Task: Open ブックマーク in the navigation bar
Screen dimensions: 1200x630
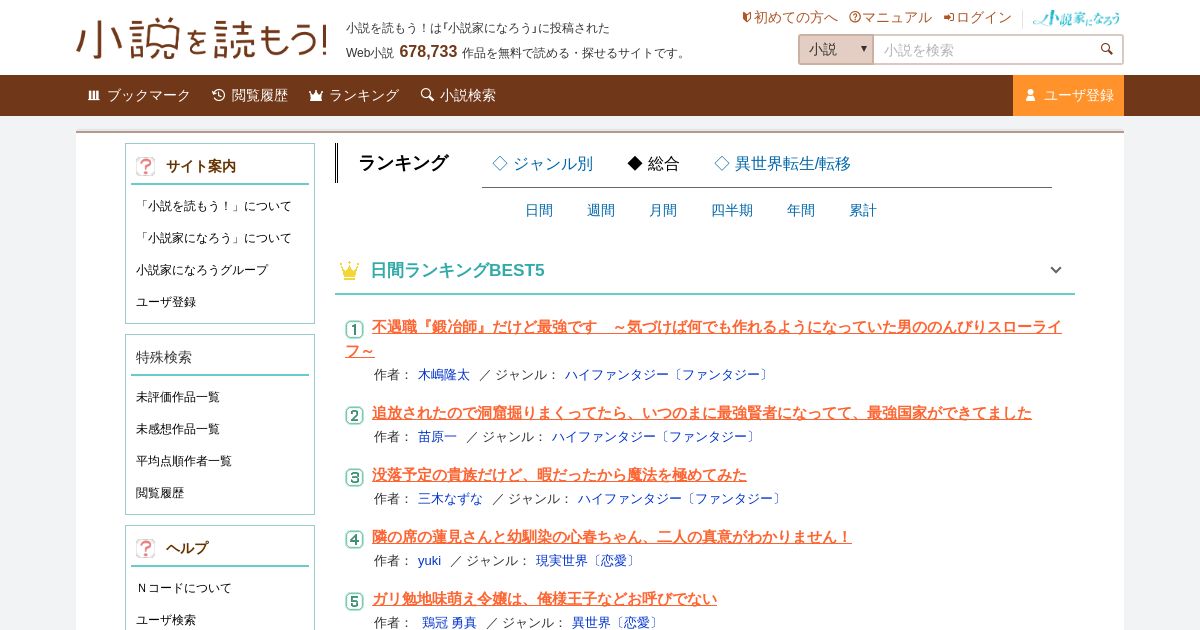Action: [139, 95]
